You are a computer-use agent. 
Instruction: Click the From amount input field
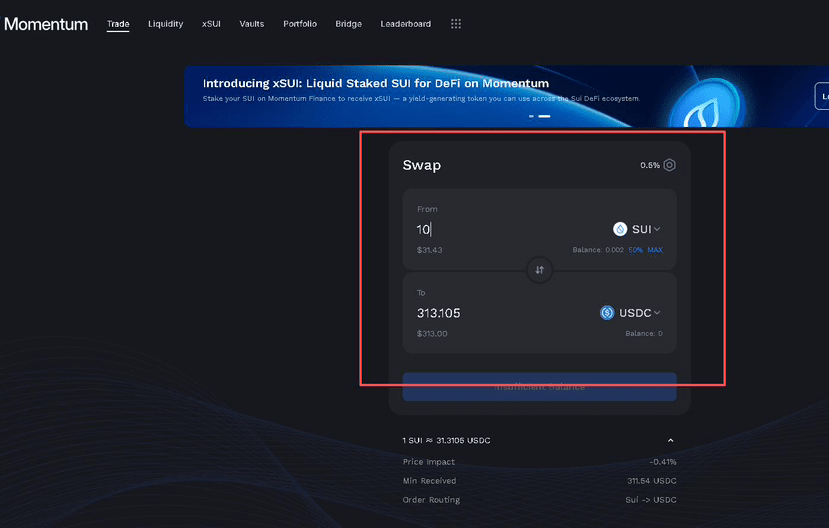(x=500, y=229)
